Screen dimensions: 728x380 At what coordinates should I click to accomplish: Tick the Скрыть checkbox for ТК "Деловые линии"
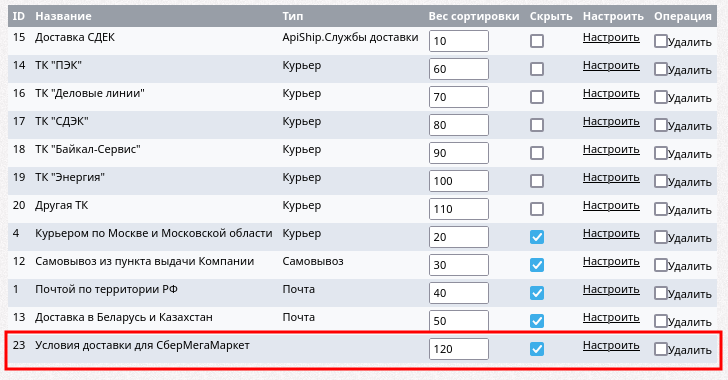pyautogui.click(x=537, y=97)
